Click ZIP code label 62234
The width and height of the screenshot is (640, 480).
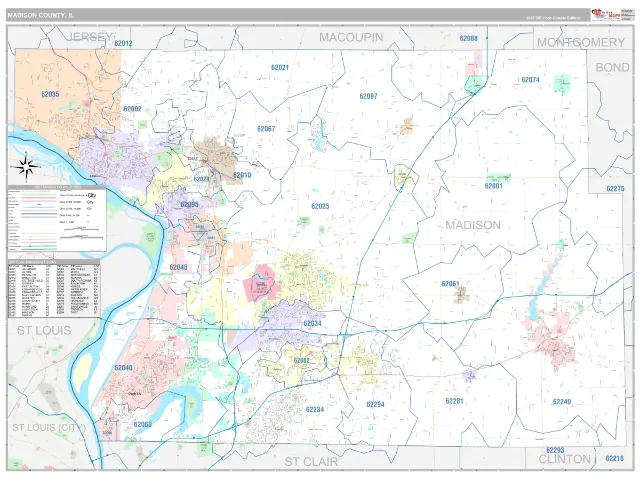coord(314,409)
